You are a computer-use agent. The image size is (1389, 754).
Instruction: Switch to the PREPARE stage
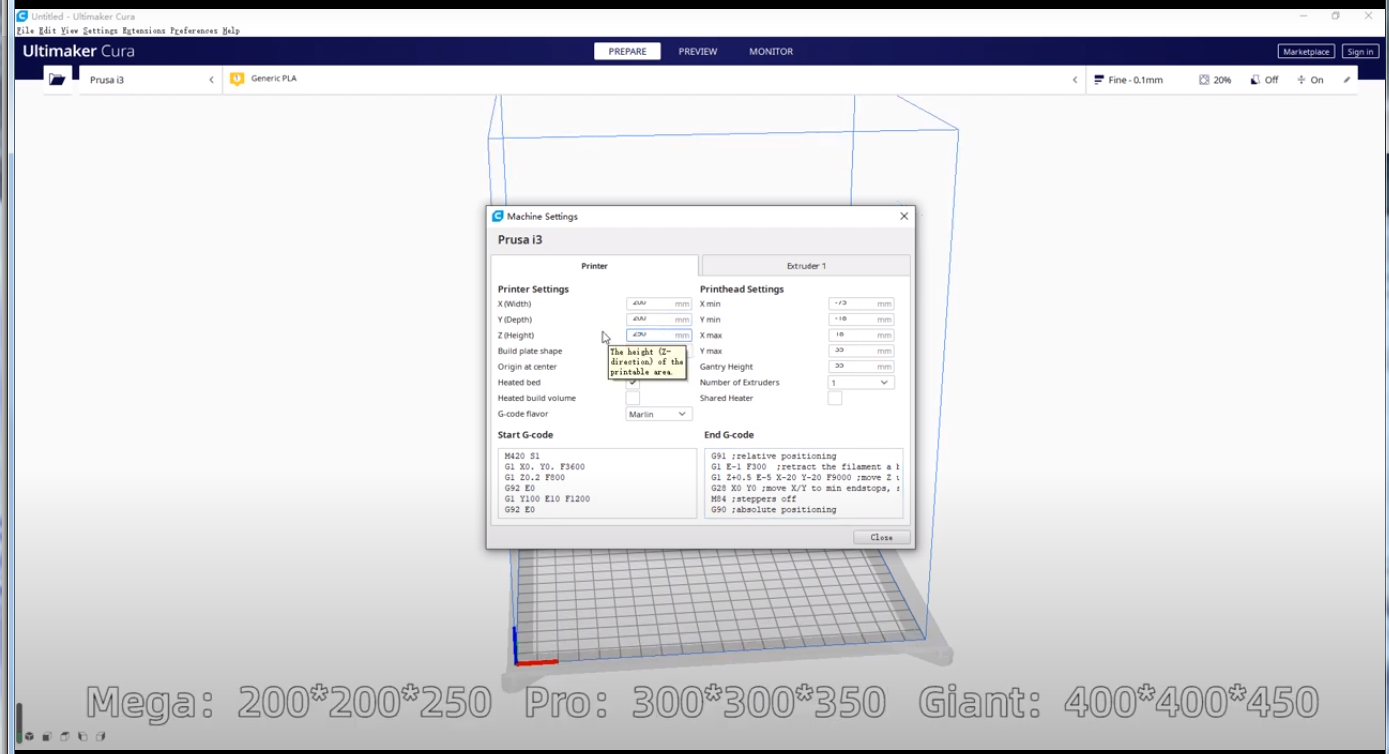(627, 52)
